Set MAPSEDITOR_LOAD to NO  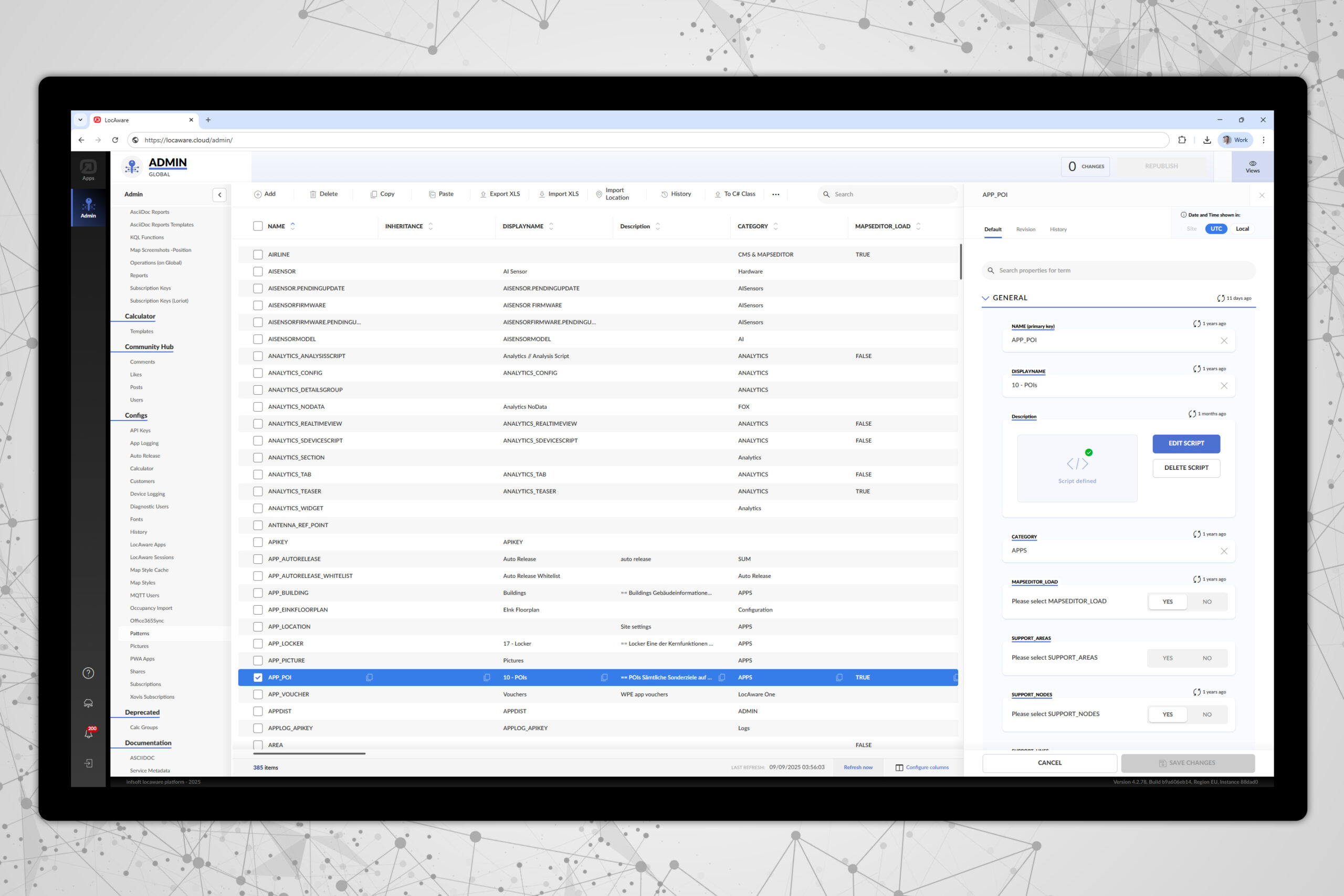pos(1206,602)
